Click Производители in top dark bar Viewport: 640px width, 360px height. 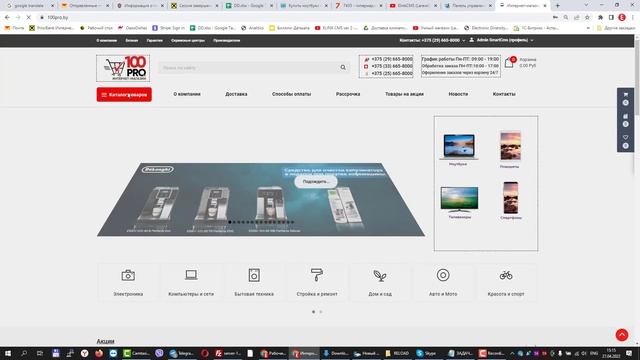(227, 40)
